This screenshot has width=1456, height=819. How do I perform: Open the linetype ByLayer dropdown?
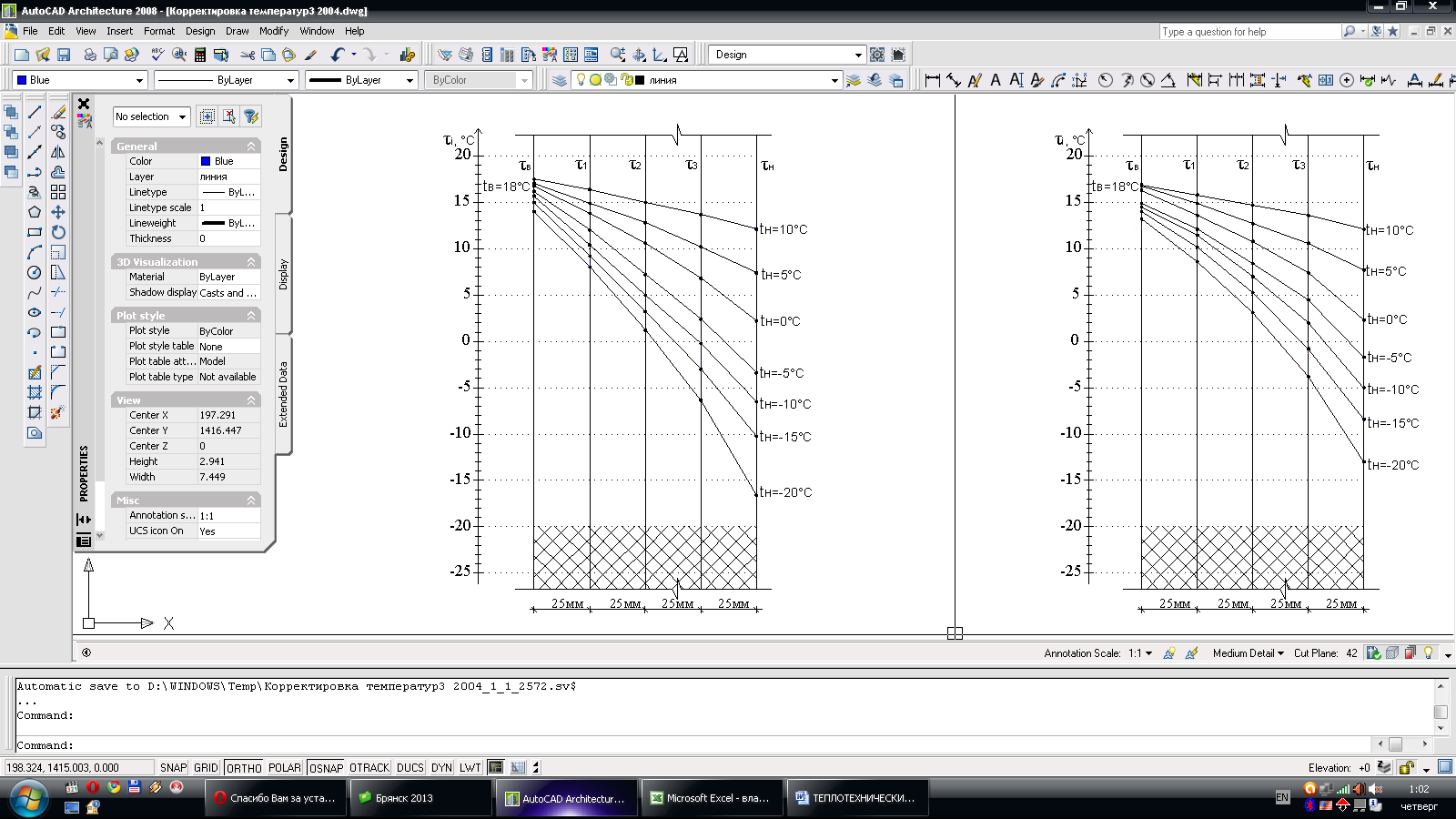coord(226,80)
